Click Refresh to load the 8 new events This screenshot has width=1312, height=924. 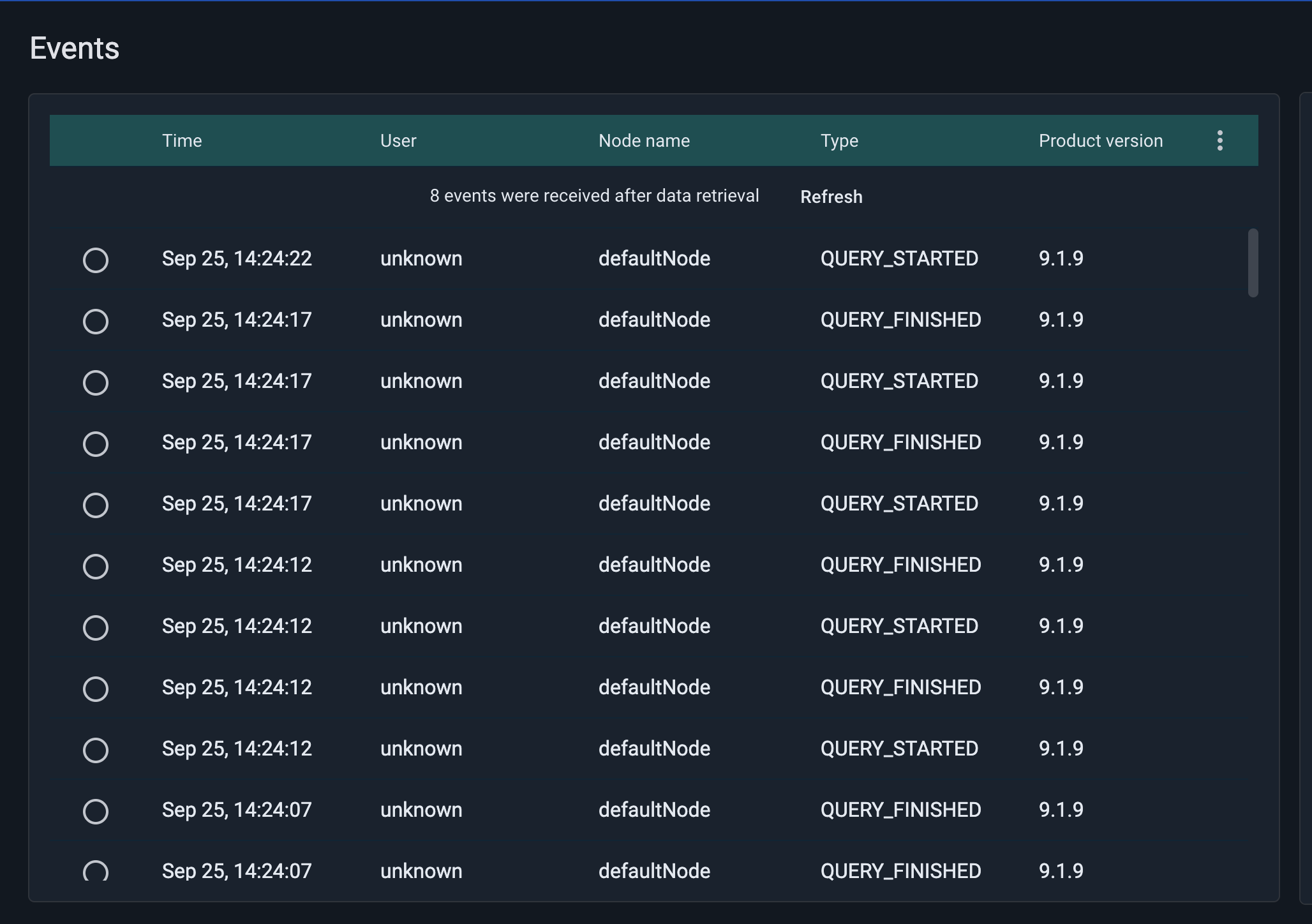point(830,197)
